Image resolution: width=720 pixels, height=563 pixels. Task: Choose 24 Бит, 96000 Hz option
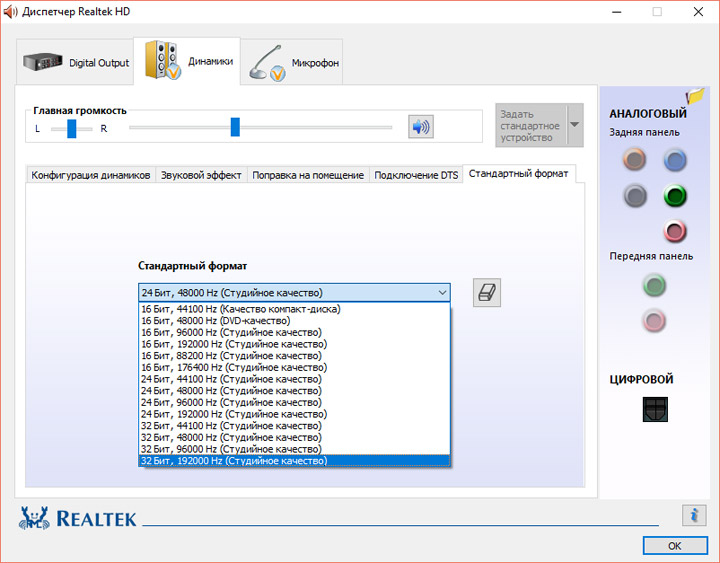pos(294,402)
